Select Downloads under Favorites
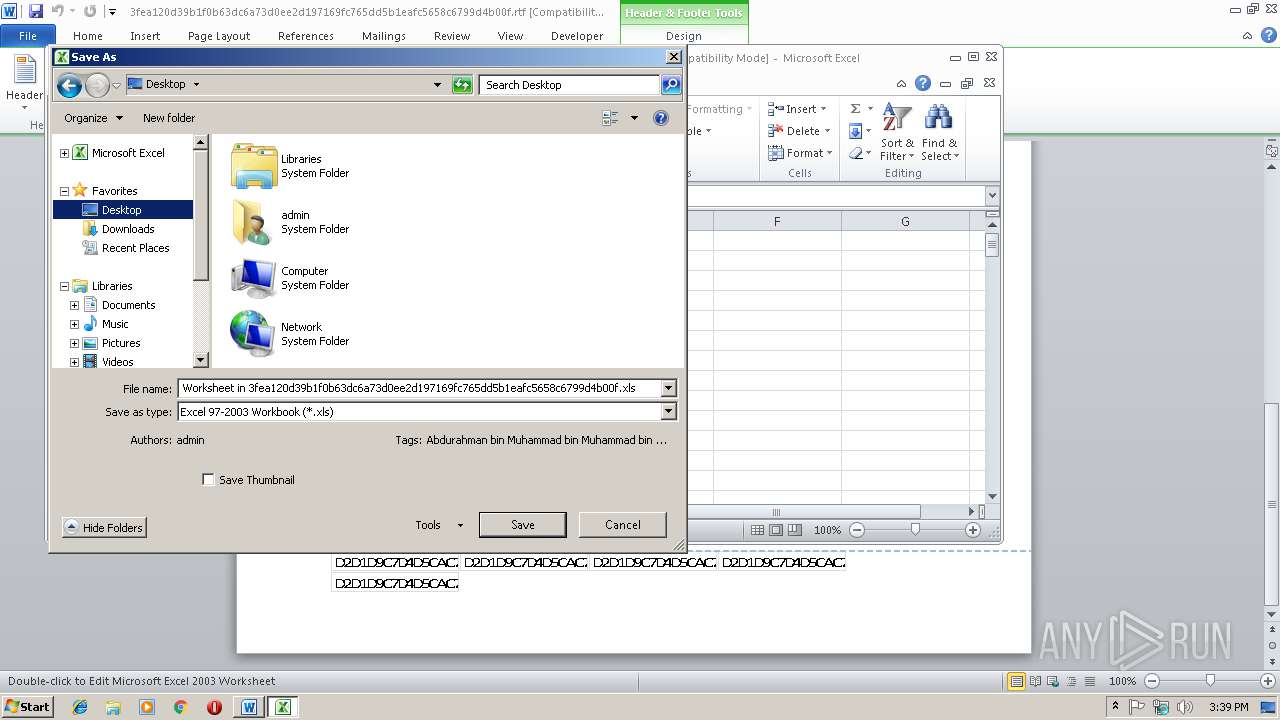 point(128,229)
